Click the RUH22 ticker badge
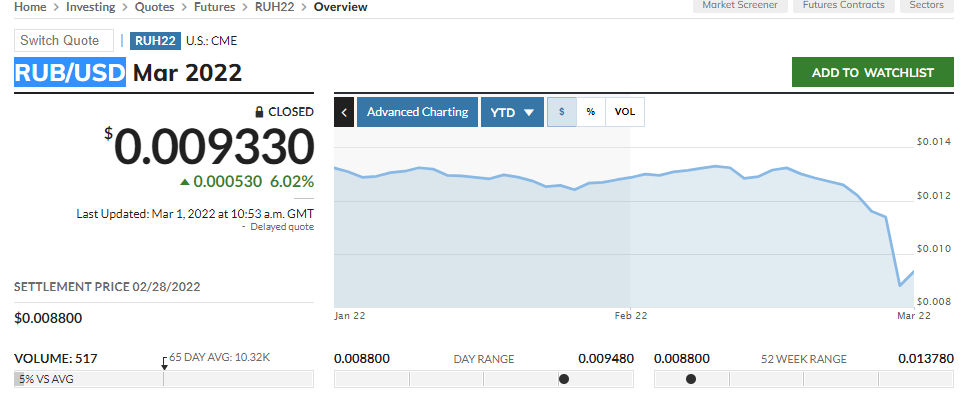 click(x=155, y=41)
